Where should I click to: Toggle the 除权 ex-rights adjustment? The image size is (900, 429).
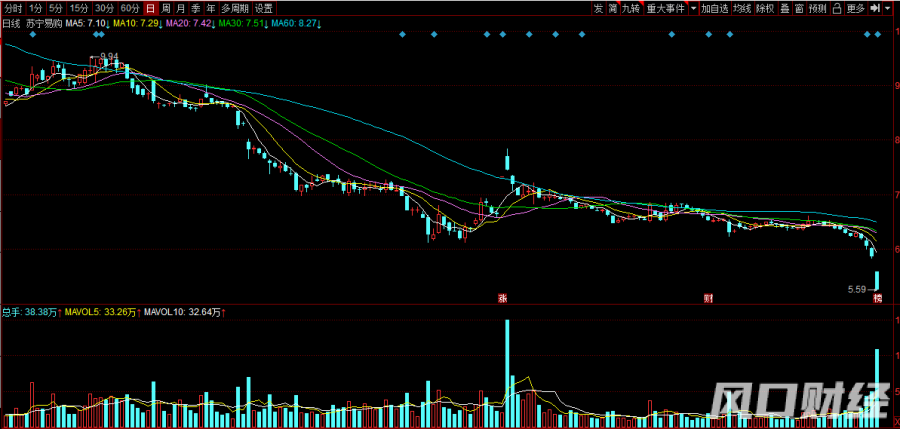click(x=764, y=8)
